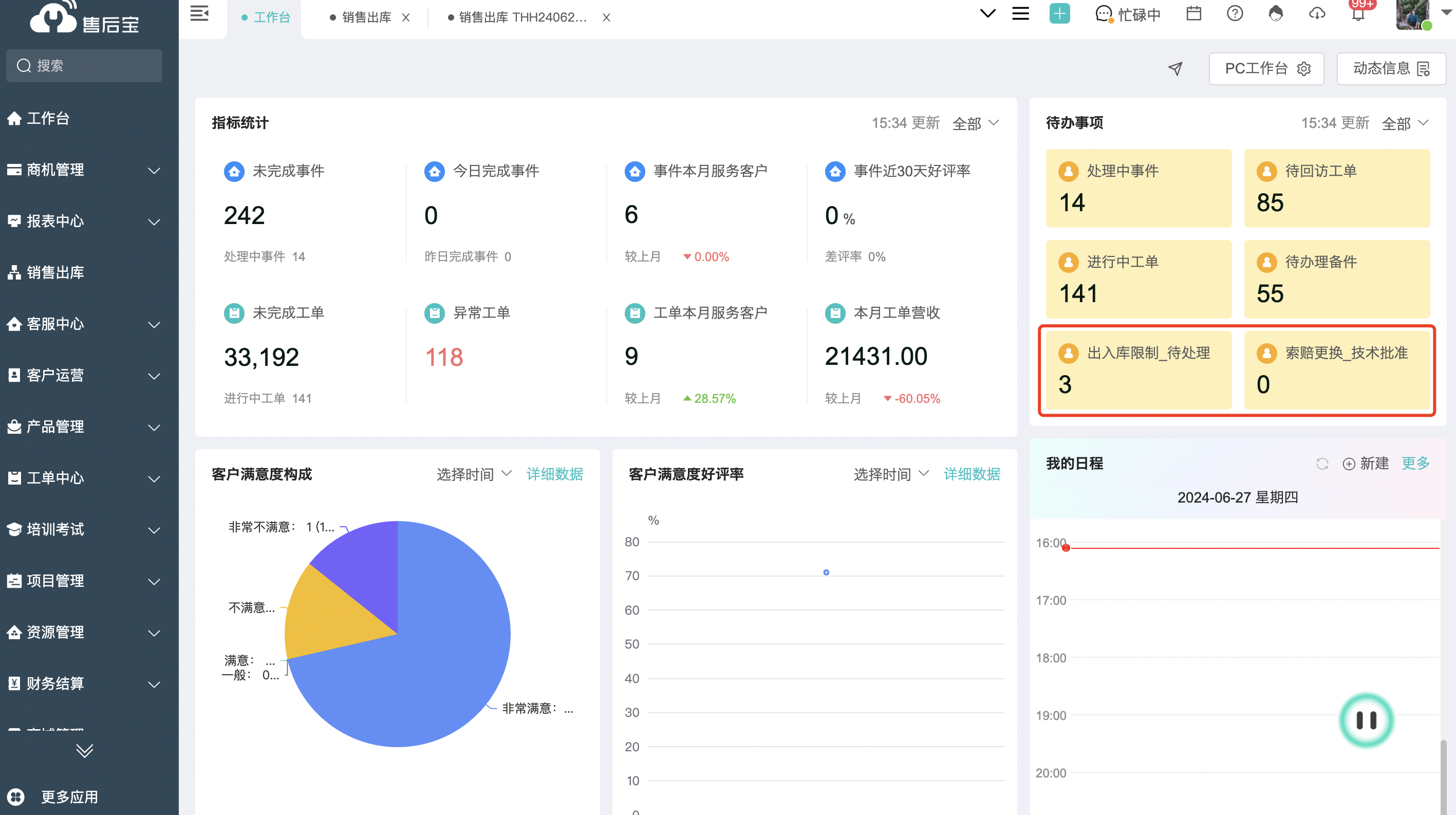Open the account dropdown arrow beside avatar
Screen dimensions: 1456x815
coord(1446,13)
